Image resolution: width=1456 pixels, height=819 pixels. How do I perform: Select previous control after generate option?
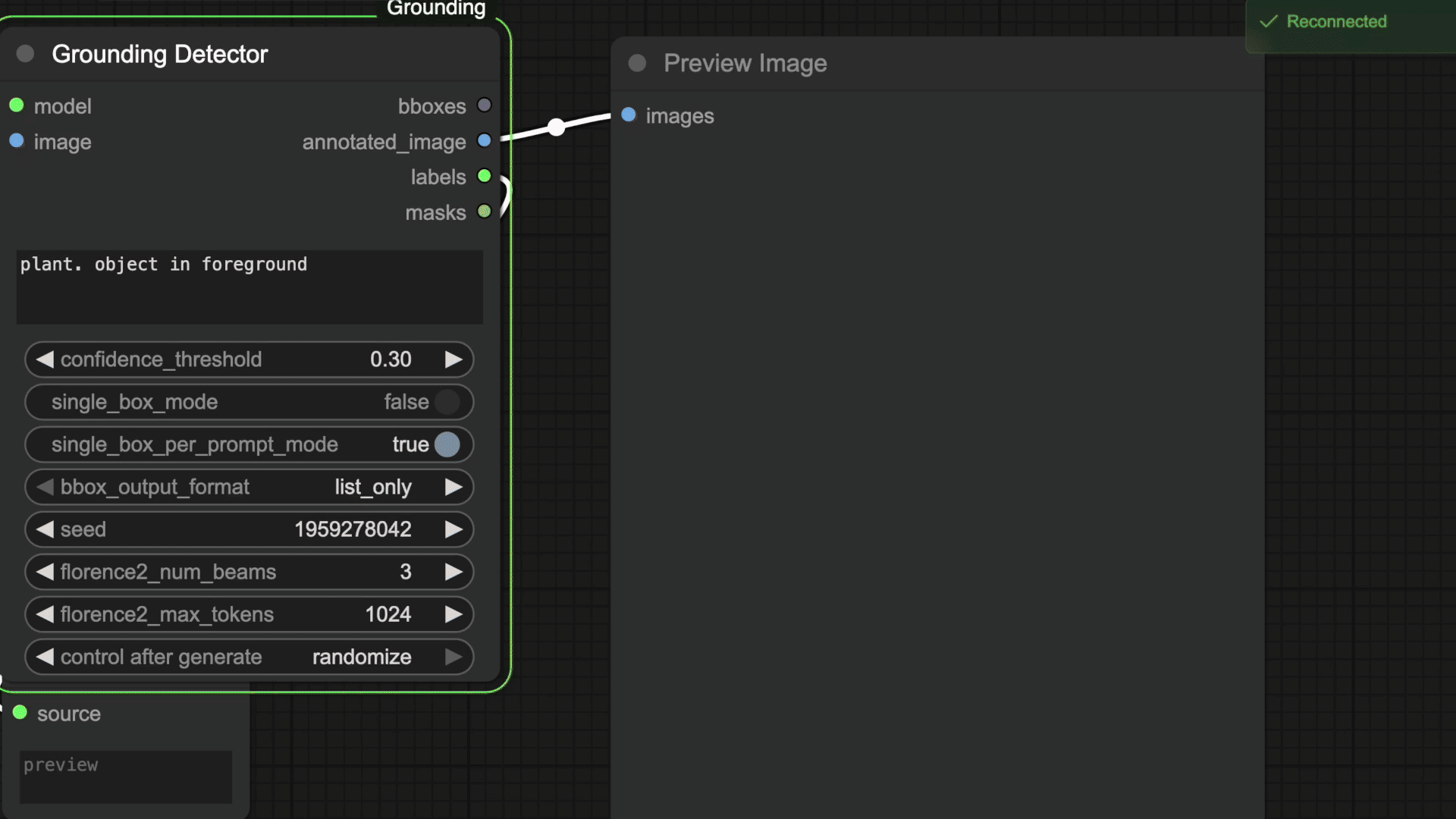(x=45, y=657)
